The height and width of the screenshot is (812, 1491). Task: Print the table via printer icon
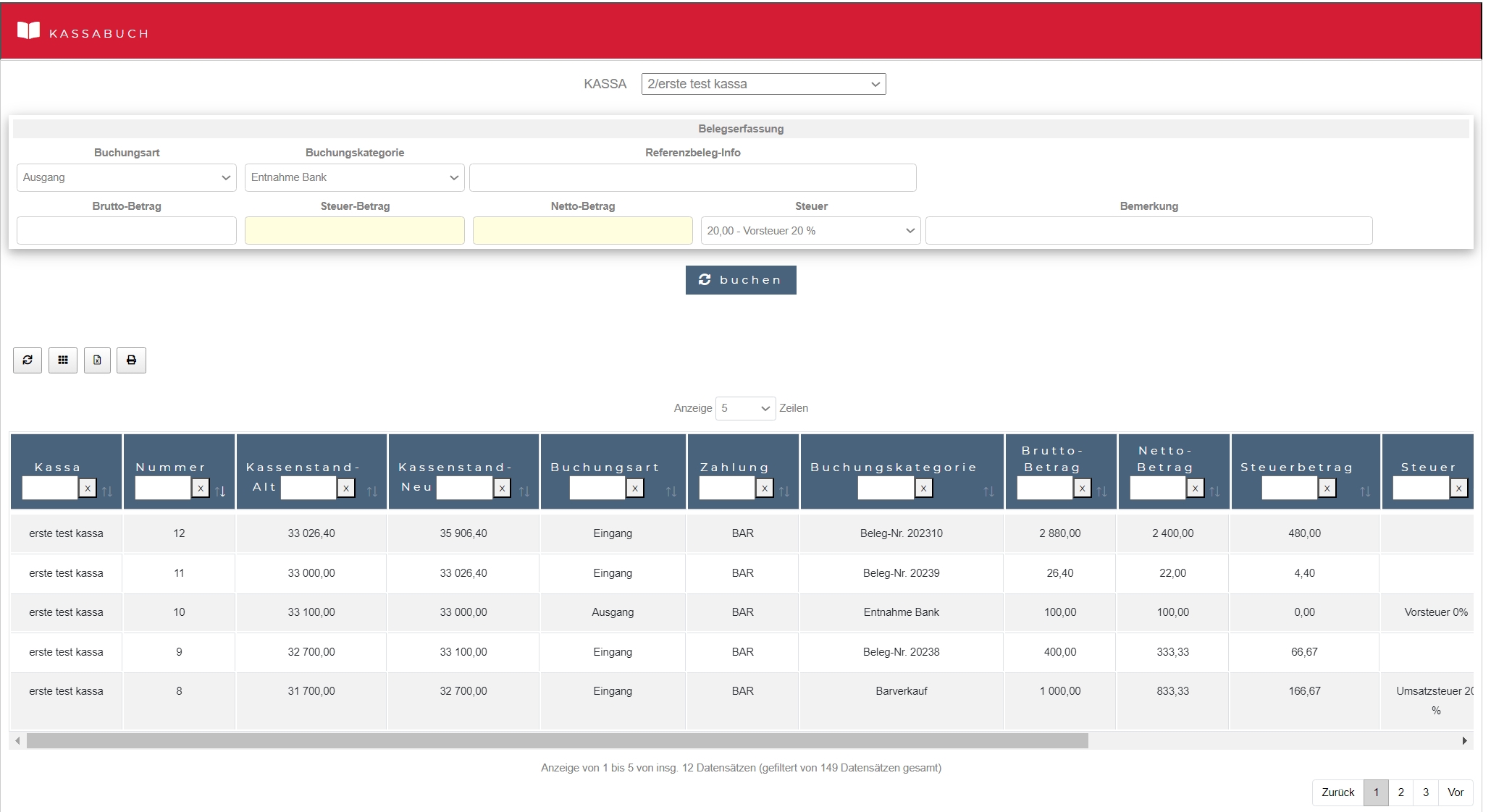point(131,360)
